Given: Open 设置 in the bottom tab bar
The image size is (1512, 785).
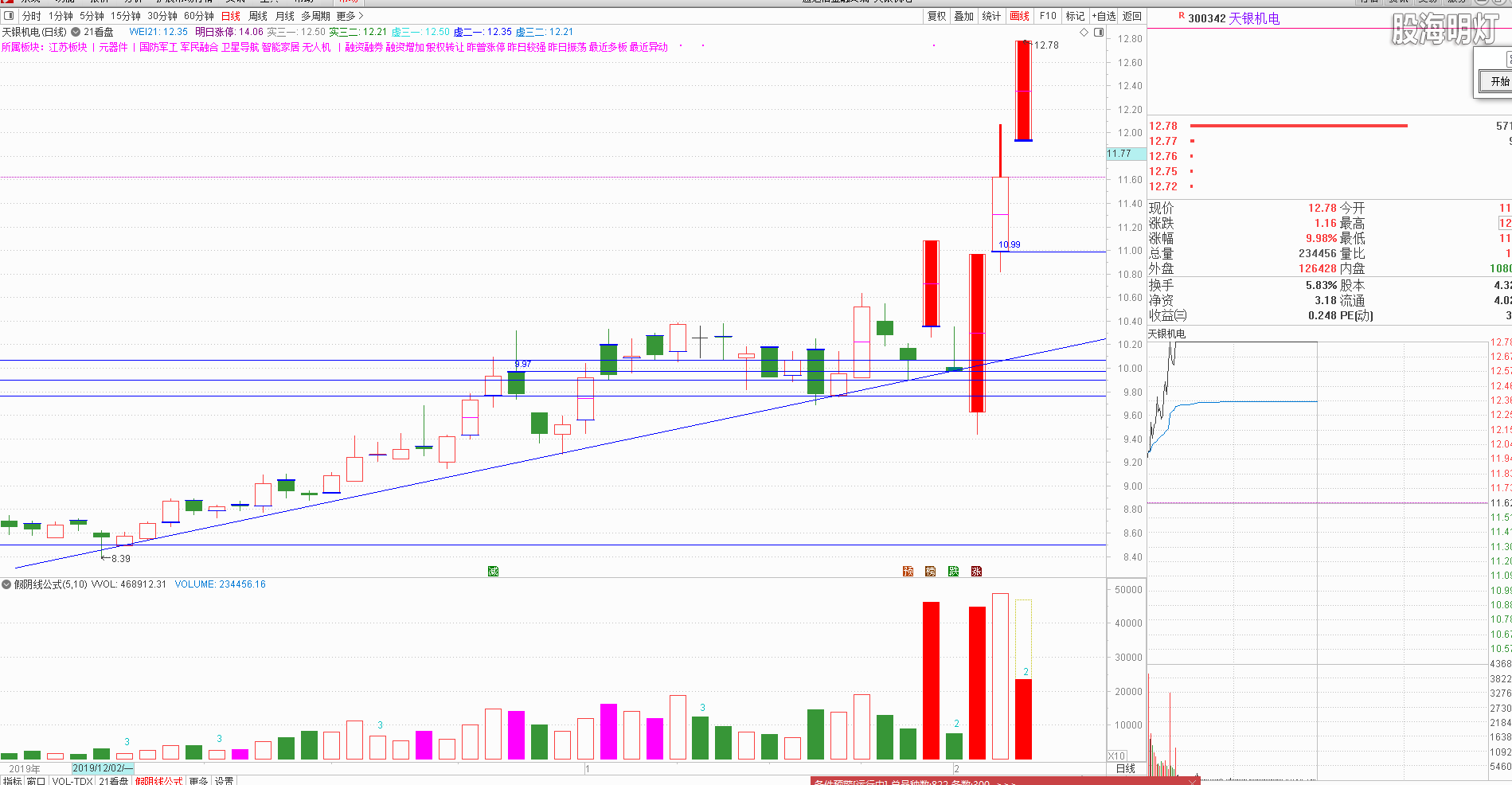Looking at the screenshot, I should click(225, 781).
